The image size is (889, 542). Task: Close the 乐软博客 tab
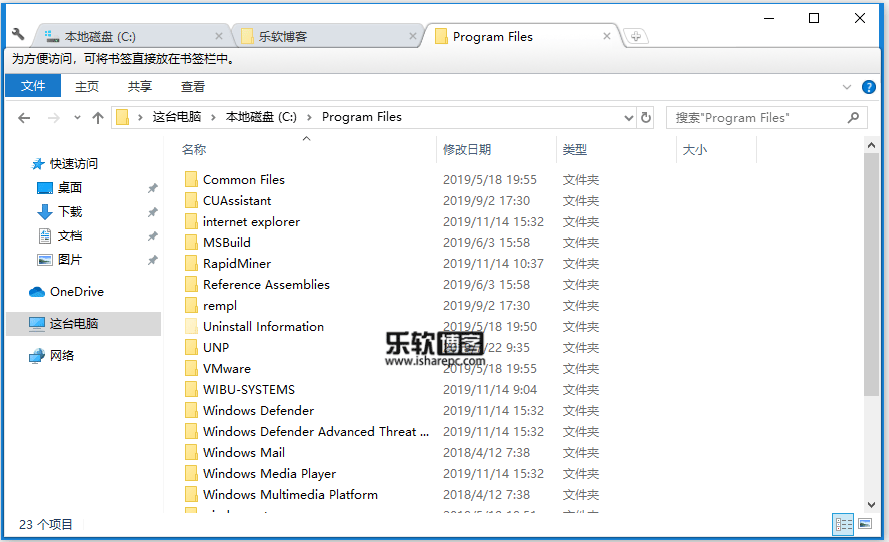413,36
